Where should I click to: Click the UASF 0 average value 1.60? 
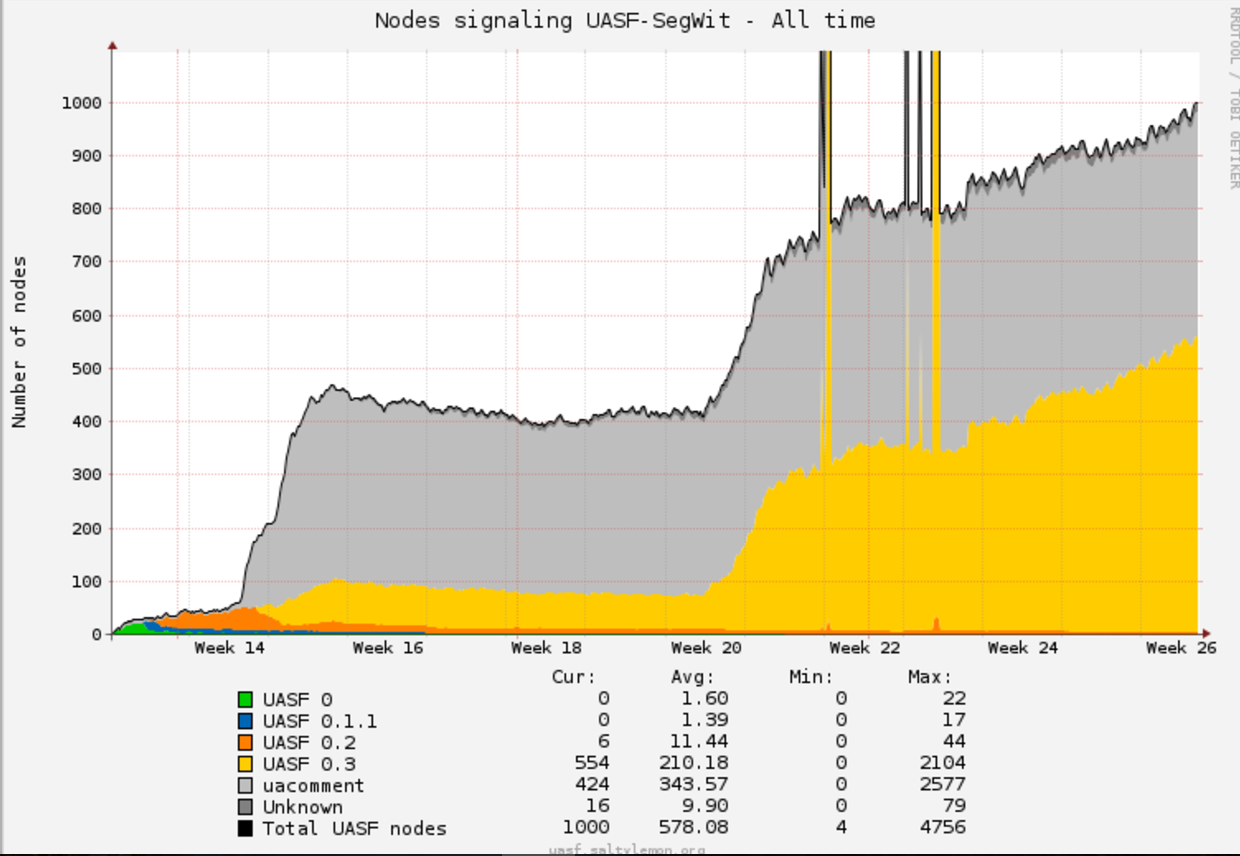[x=707, y=699]
